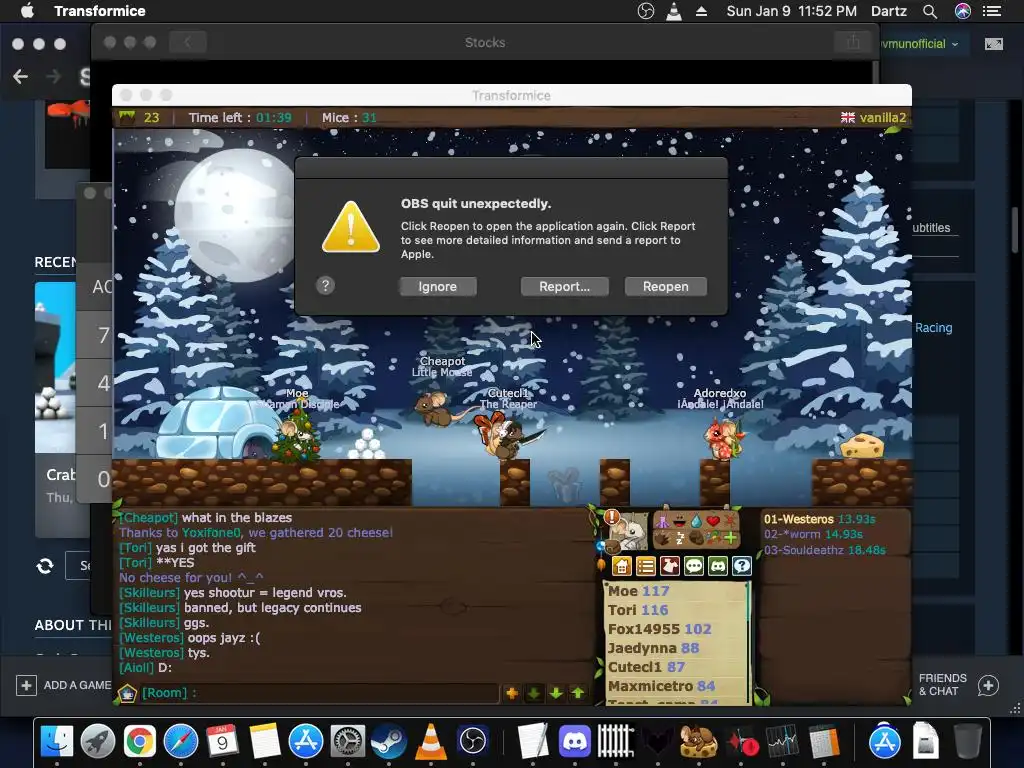Click the refresh icon in Steam window
Image resolution: width=1024 pixels, height=768 pixels.
(45, 566)
